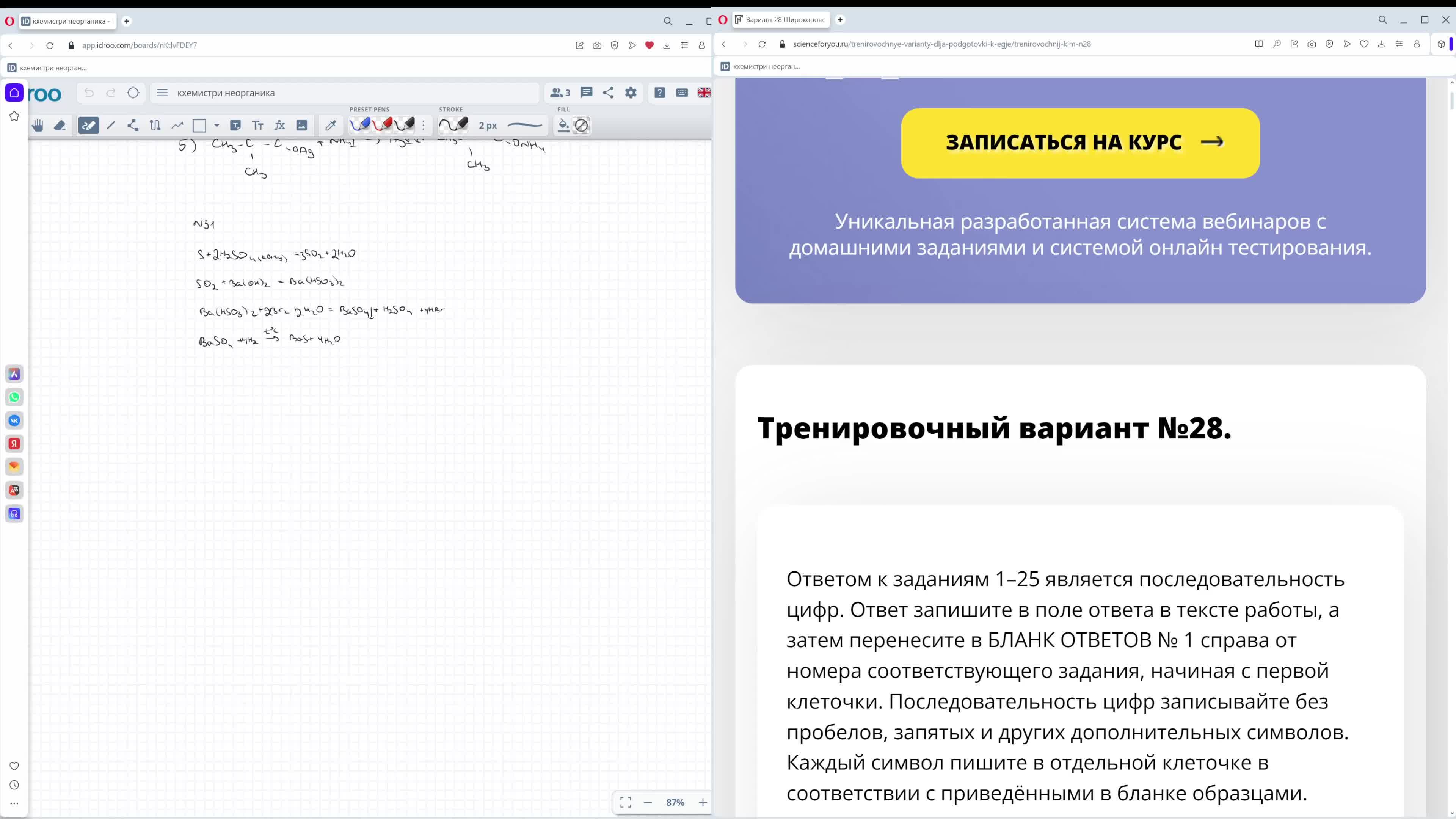The image size is (1456, 819).
Task: Select the eraser tool
Action: (60, 126)
